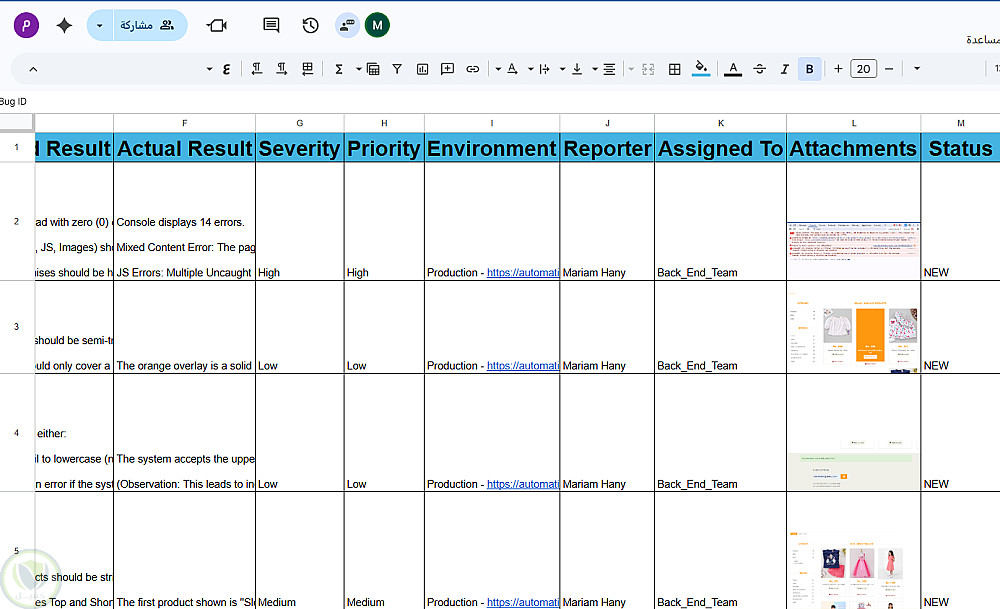The width and height of the screenshot is (1000, 609).
Task: Click the horizontal align icon
Action: 609,69
